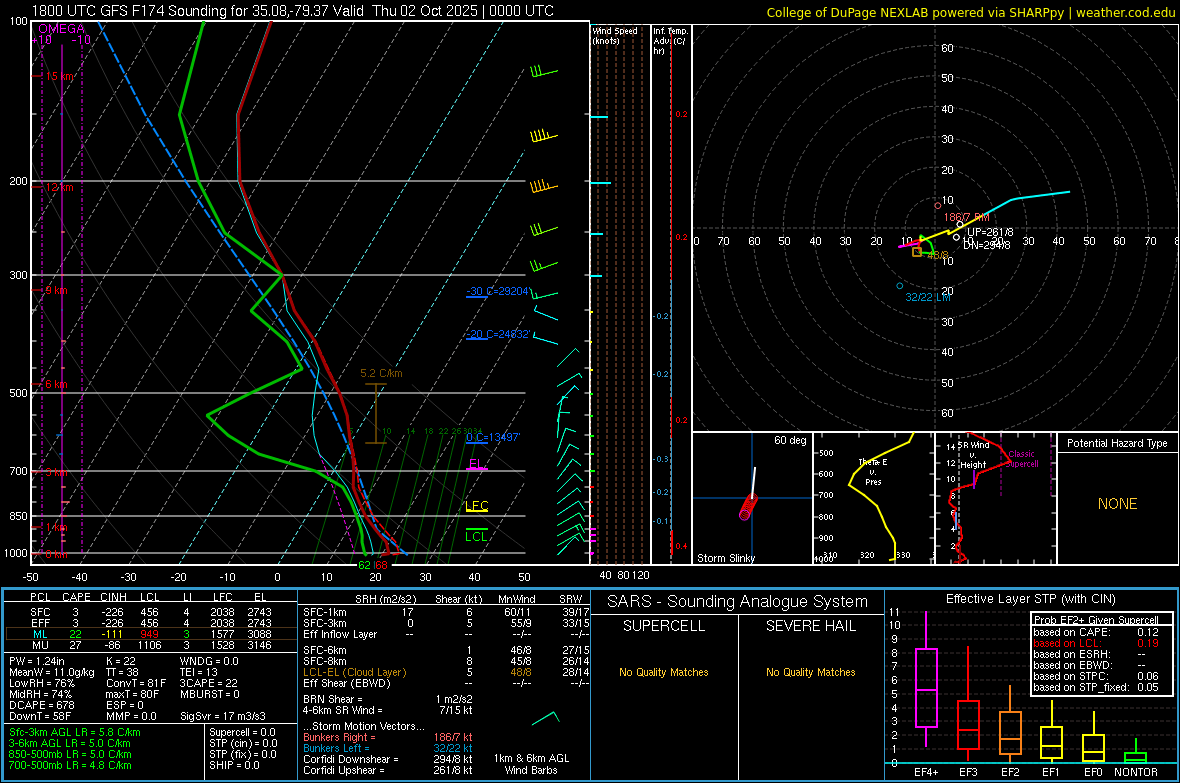Click the Potential Hazard Type header
Viewport: 1180px width, 783px height.
(x=1118, y=443)
